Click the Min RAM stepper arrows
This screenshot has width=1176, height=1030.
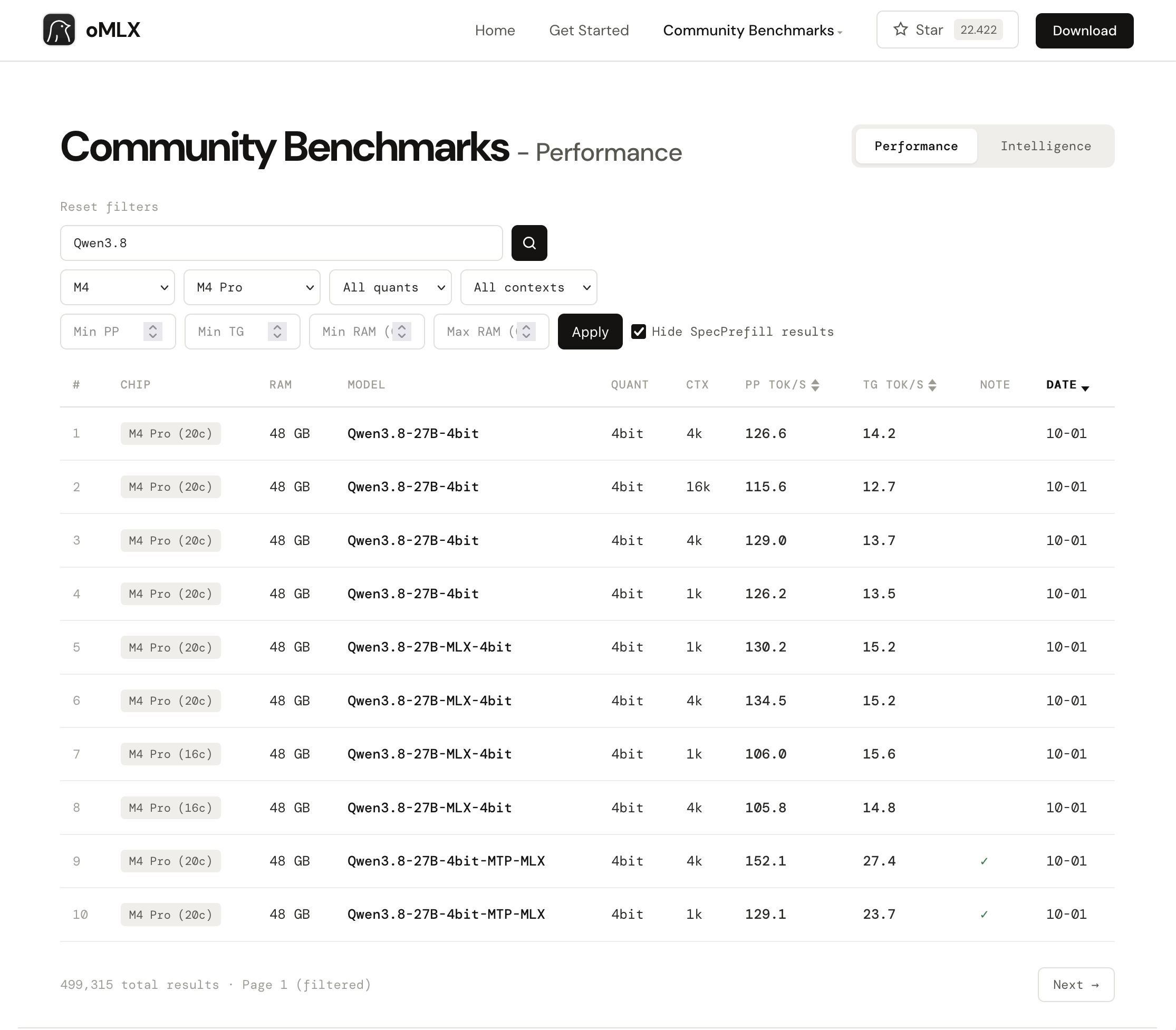click(x=401, y=332)
